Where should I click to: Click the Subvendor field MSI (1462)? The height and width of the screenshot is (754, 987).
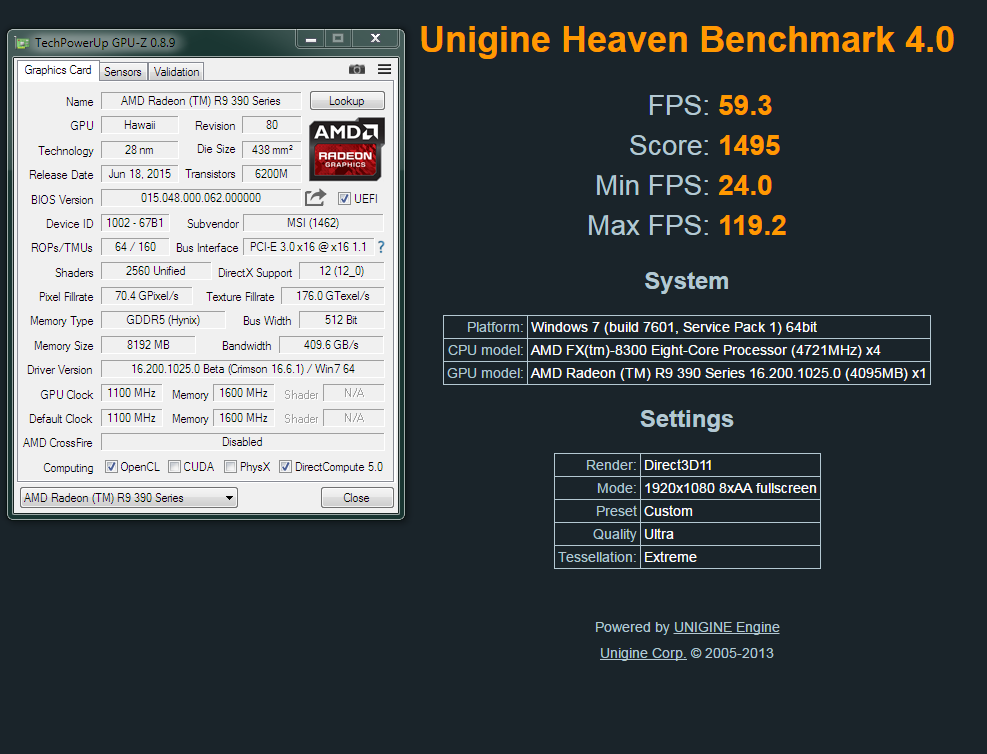[x=313, y=223]
